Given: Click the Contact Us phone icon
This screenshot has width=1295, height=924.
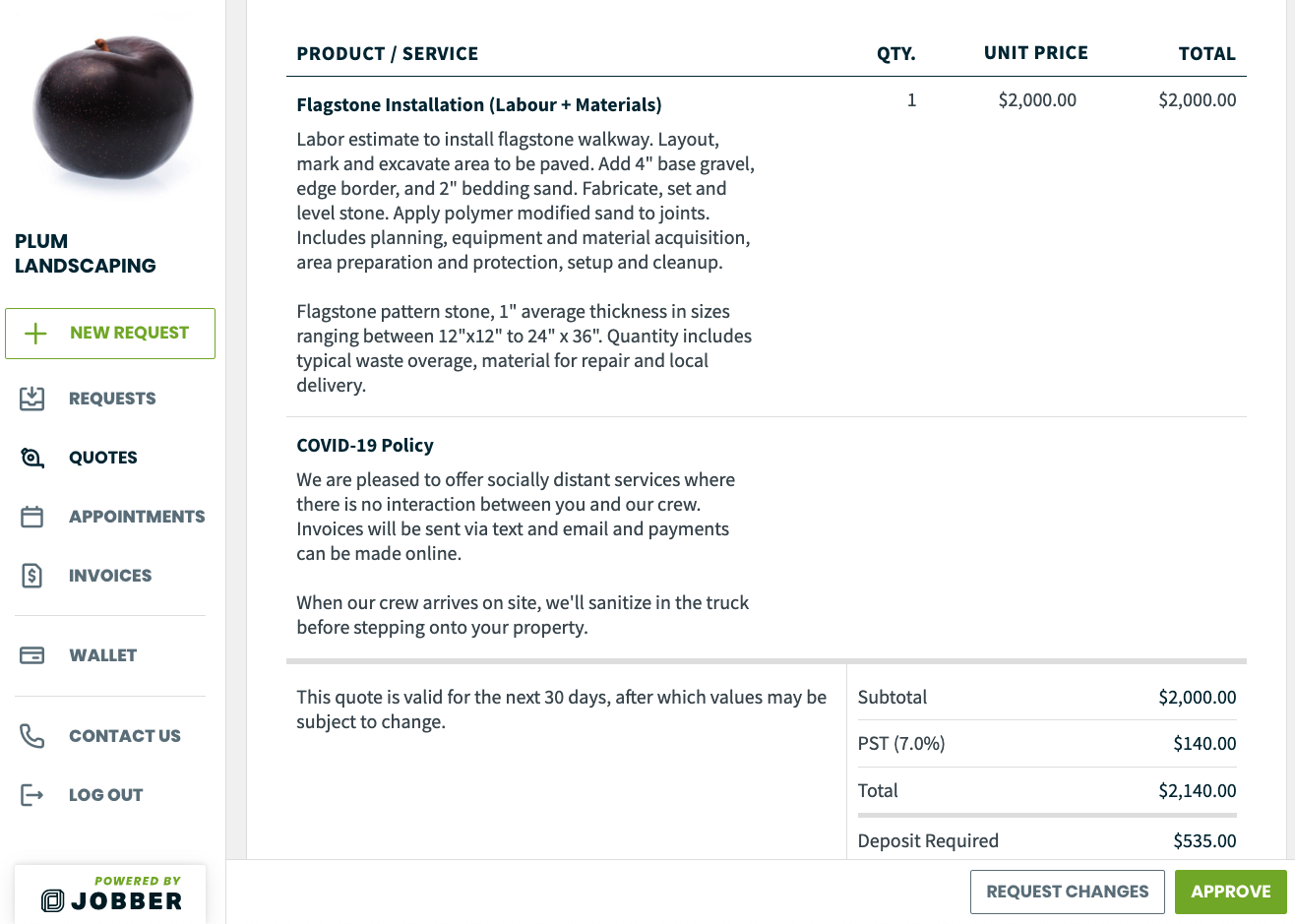Looking at the screenshot, I should [x=32, y=736].
